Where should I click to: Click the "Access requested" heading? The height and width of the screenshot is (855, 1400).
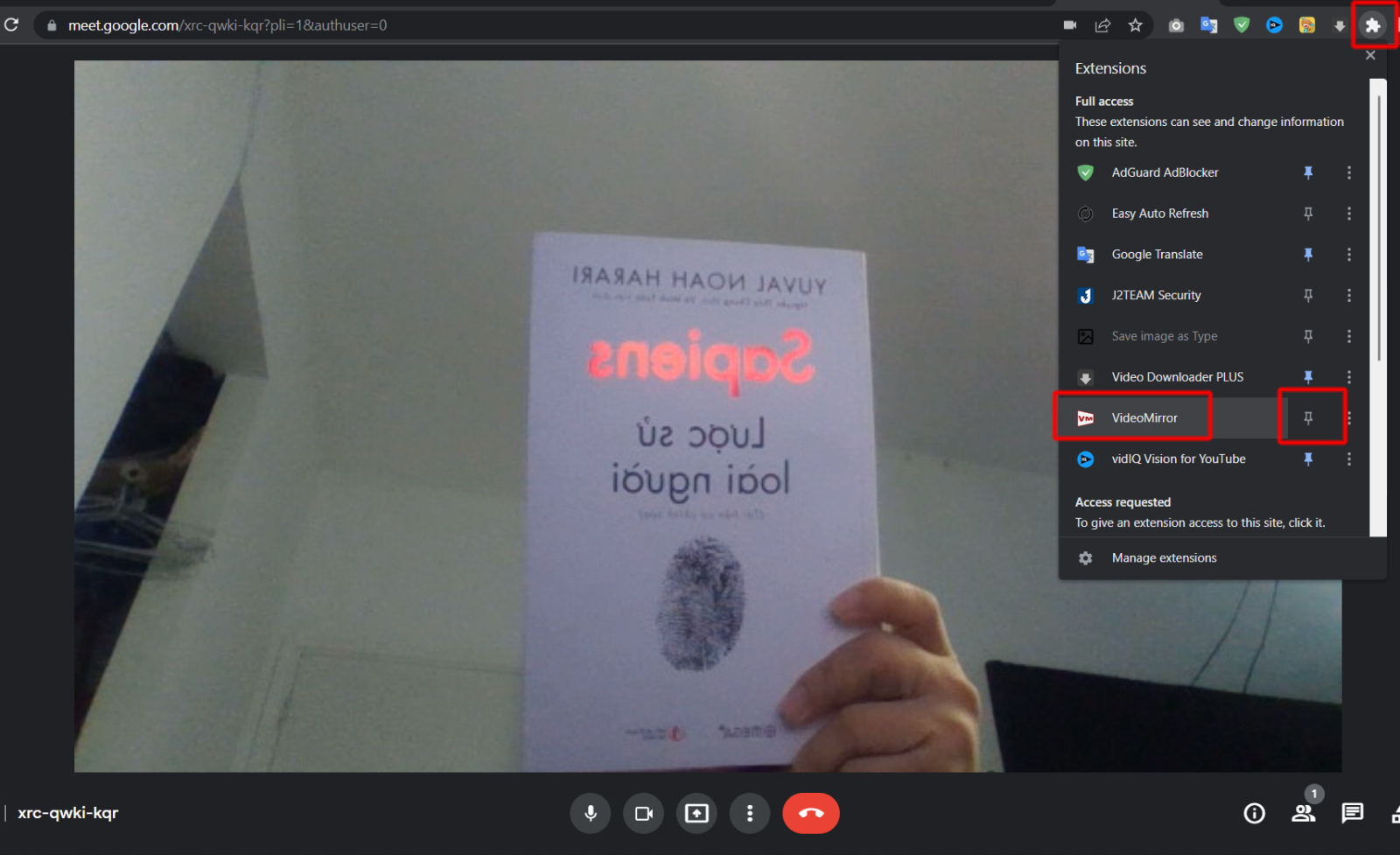coord(1123,502)
